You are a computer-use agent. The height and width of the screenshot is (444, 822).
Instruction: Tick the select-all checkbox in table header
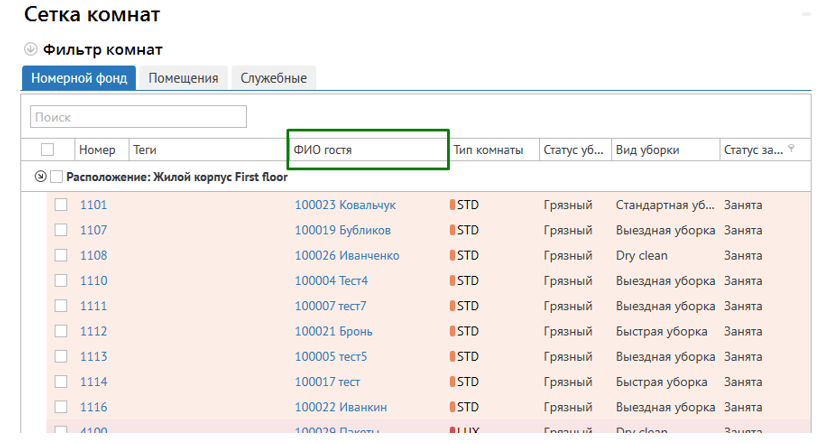pyautogui.click(x=47, y=150)
